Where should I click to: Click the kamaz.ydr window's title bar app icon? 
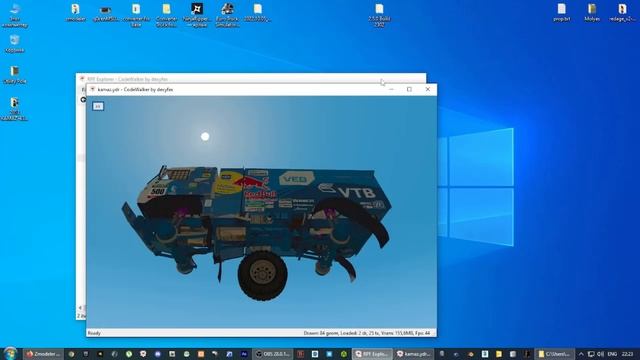(92, 89)
